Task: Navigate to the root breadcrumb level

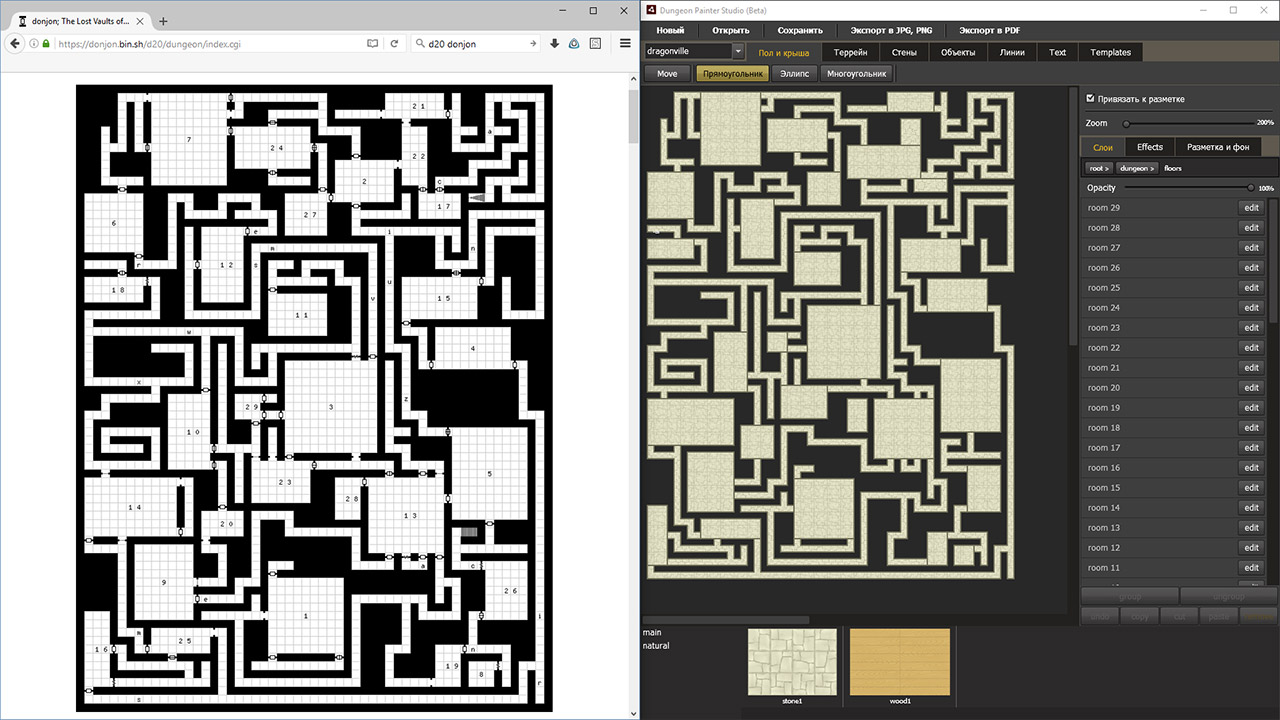Action: (1099, 168)
